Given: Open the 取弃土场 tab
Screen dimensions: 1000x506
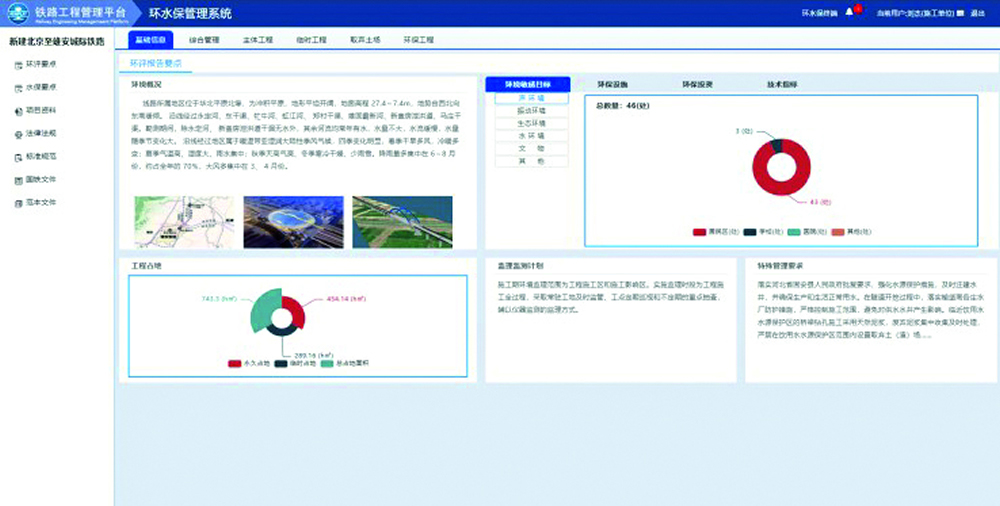Looking at the screenshot, I should [365, 40].
